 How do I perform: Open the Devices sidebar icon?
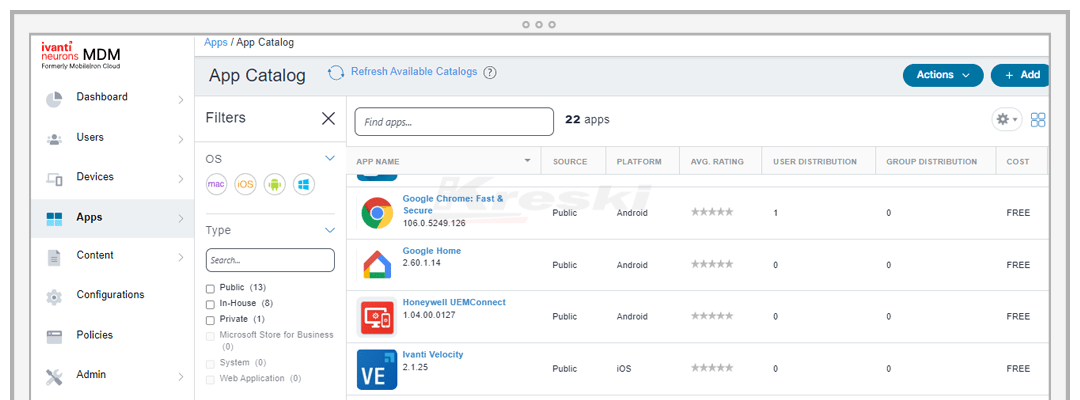tap(54, 179)
